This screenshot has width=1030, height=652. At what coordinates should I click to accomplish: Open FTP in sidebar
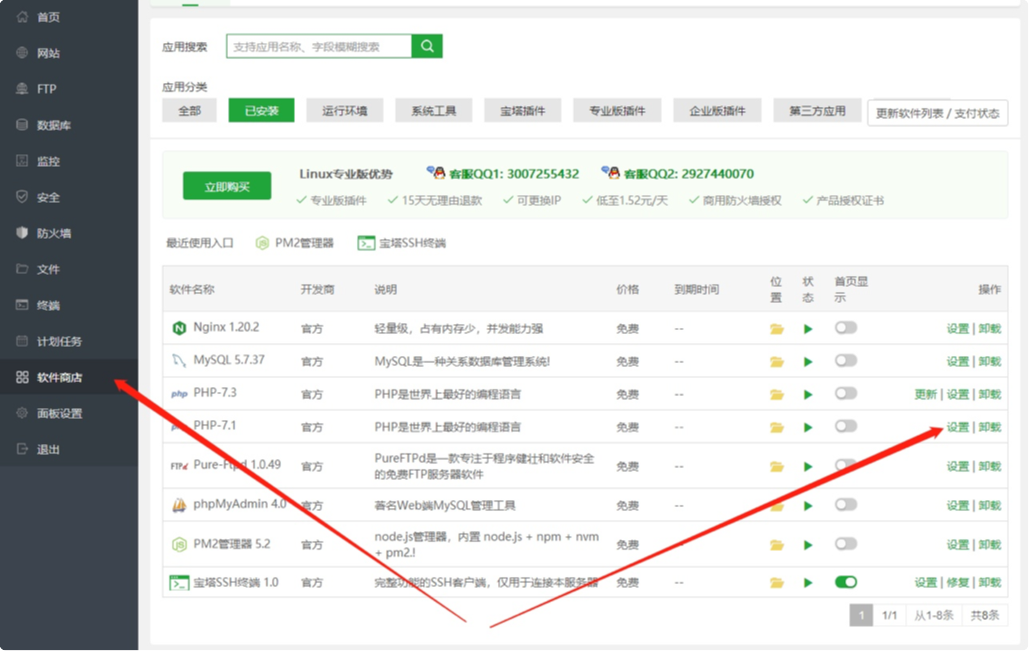[x=69, y=89]
